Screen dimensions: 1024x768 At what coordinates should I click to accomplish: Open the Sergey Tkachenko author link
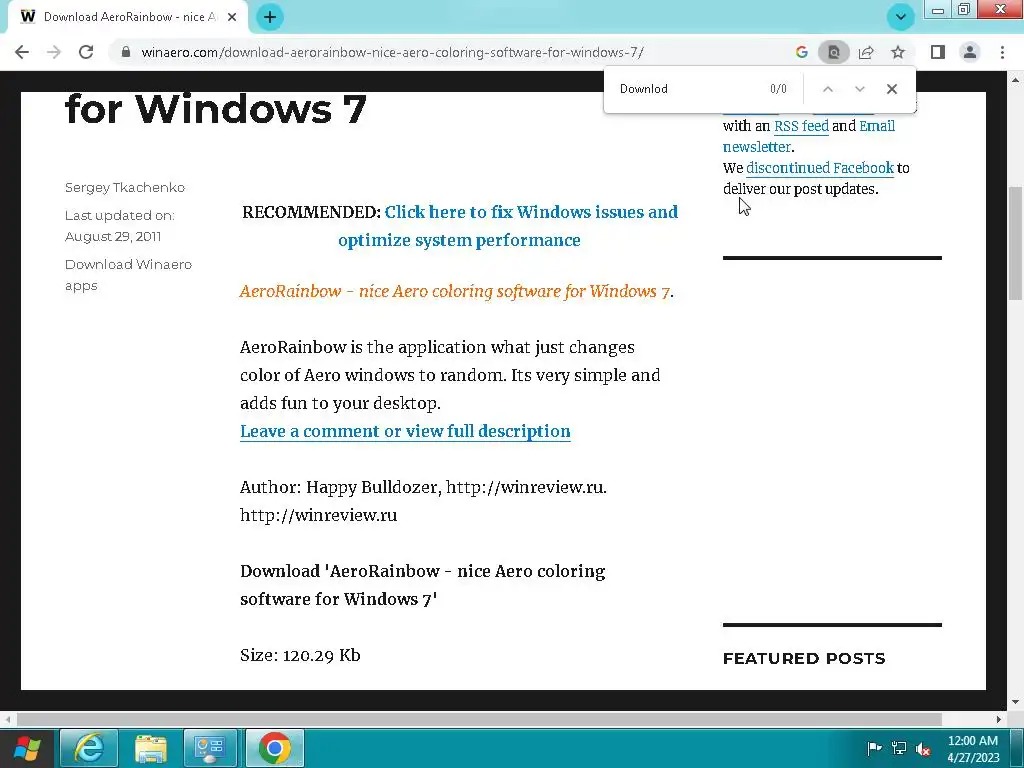coord(125,187)
